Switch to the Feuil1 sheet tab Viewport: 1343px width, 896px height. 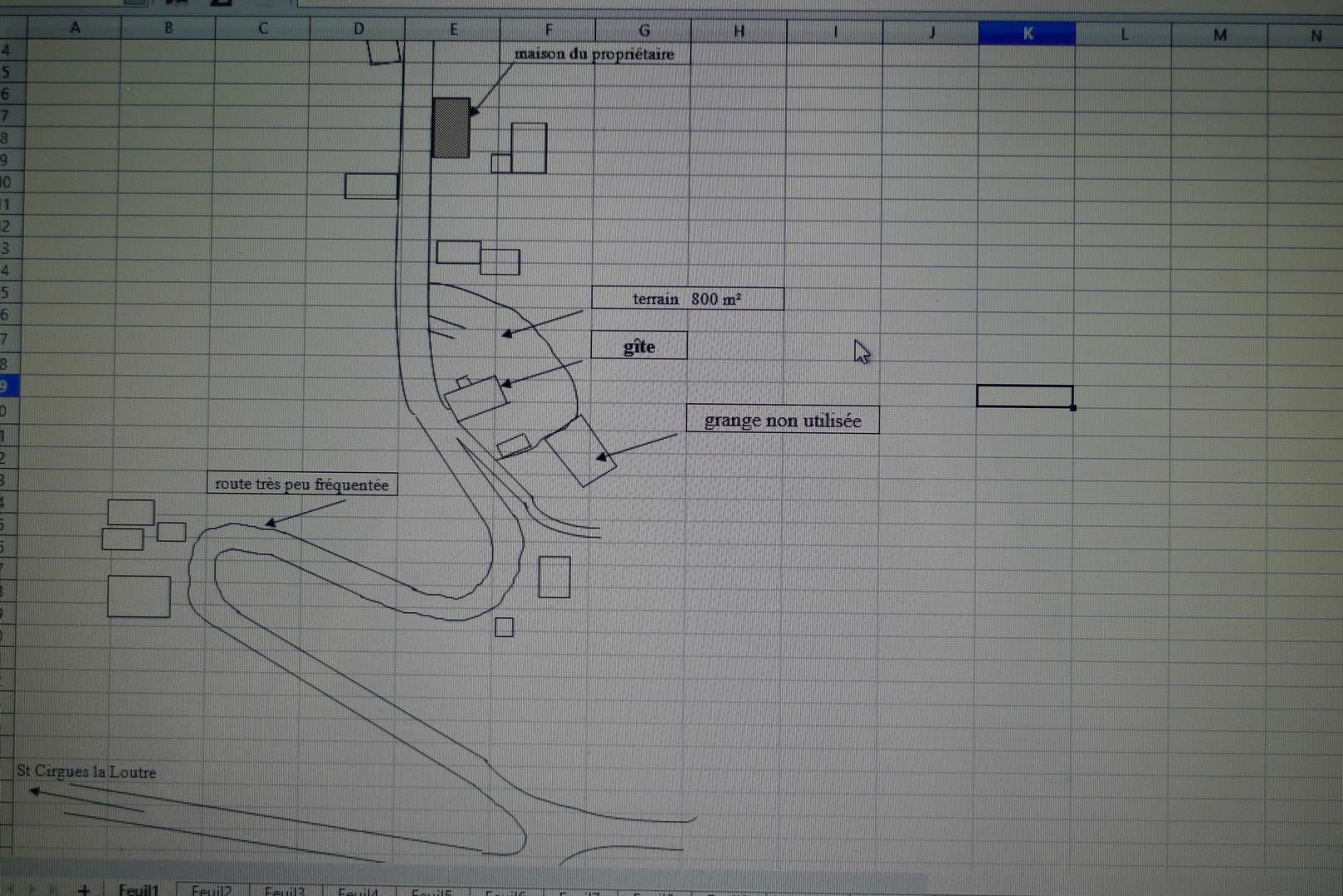139,889
